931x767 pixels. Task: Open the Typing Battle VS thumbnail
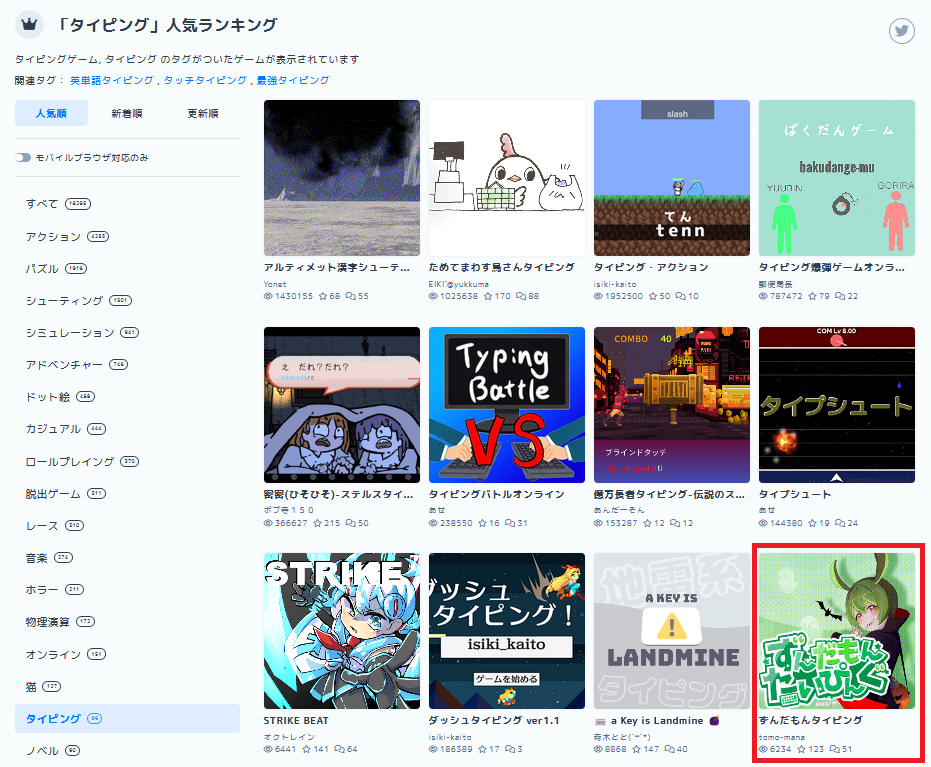[x=506, y=405]
